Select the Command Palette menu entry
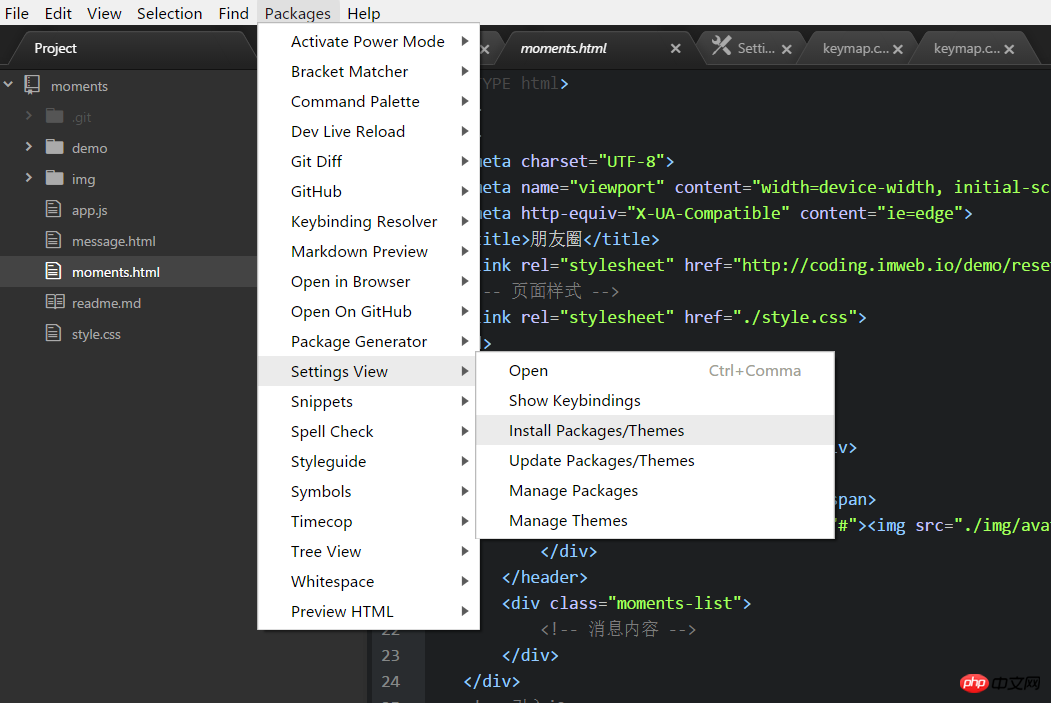The image size is (1051, 703). tap(368, 101)
